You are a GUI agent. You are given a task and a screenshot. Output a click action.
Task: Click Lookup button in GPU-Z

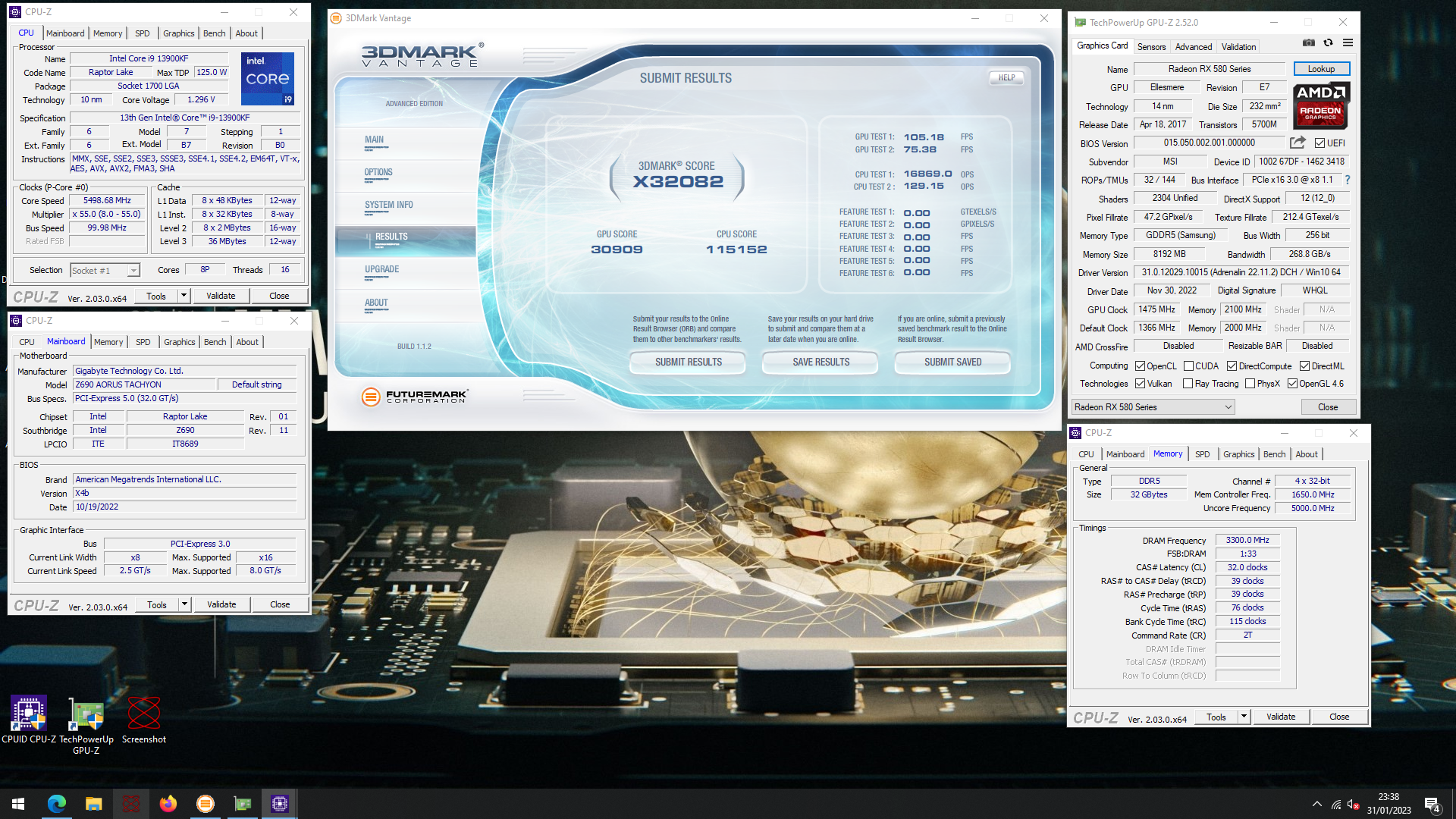pos(1321,69)
